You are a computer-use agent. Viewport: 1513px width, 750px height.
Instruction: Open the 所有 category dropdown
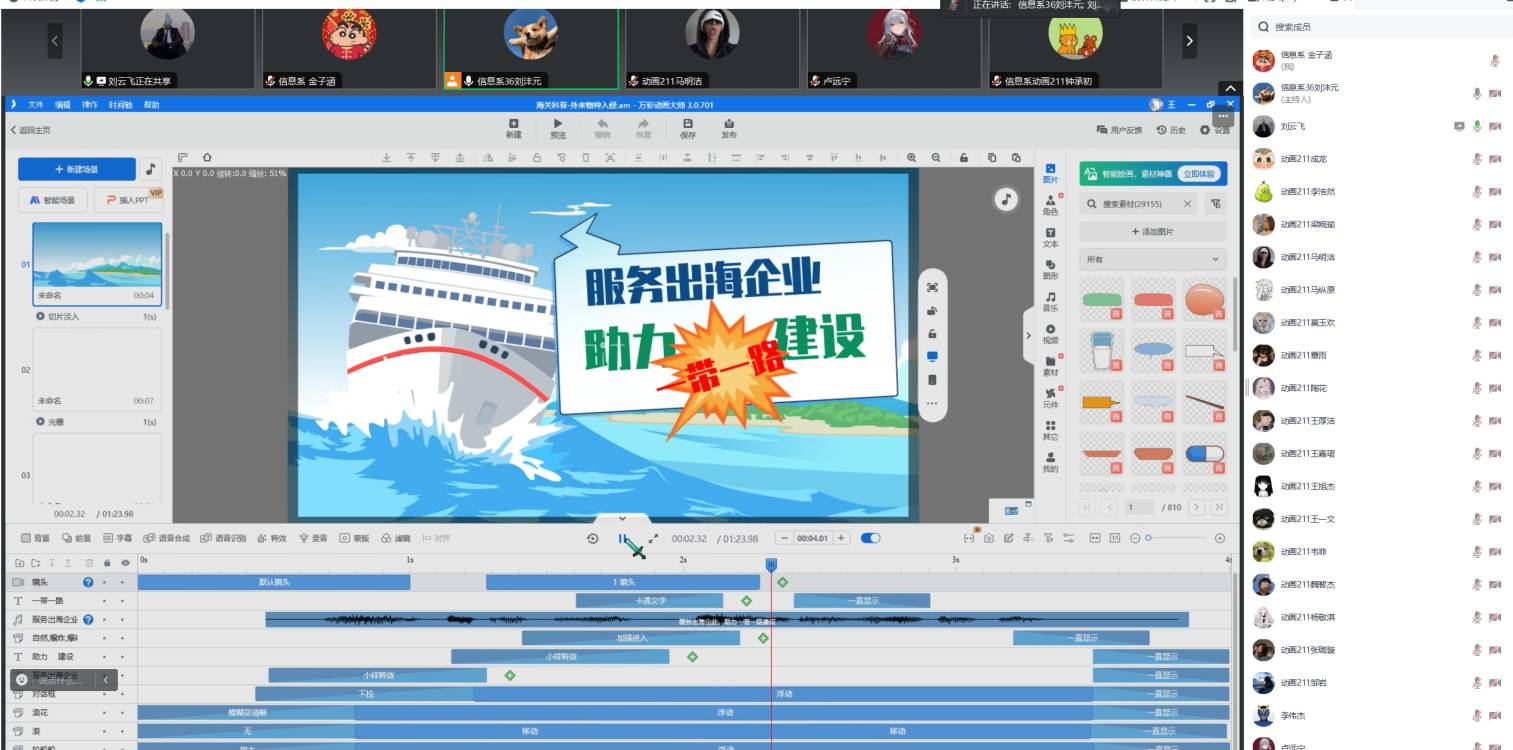click(1152, 259)
